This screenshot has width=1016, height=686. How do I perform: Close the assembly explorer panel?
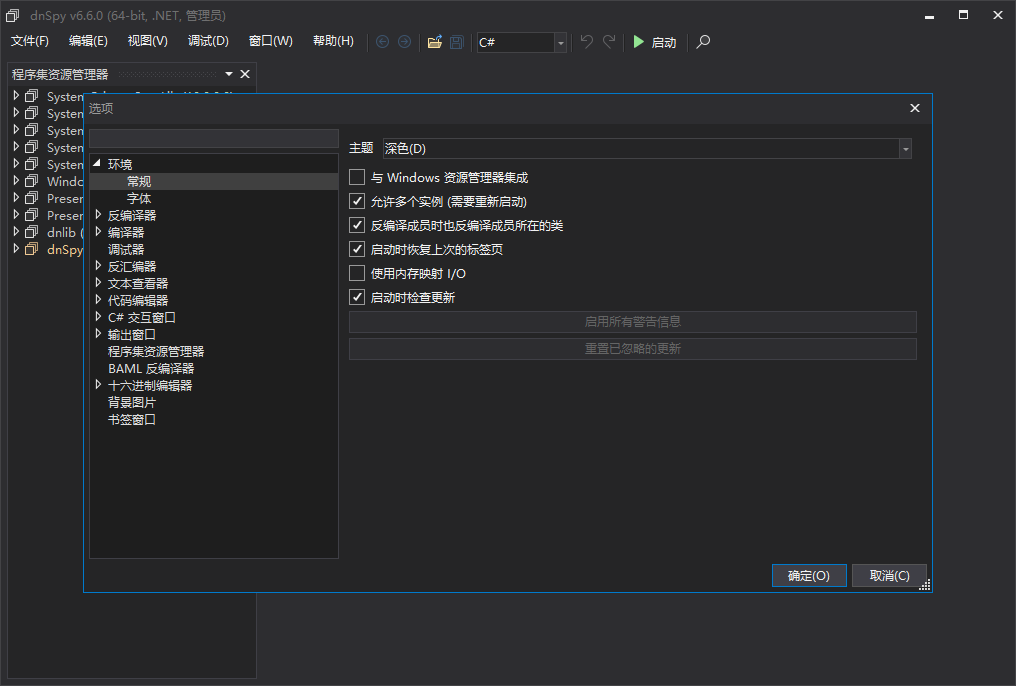coord(245,74)
